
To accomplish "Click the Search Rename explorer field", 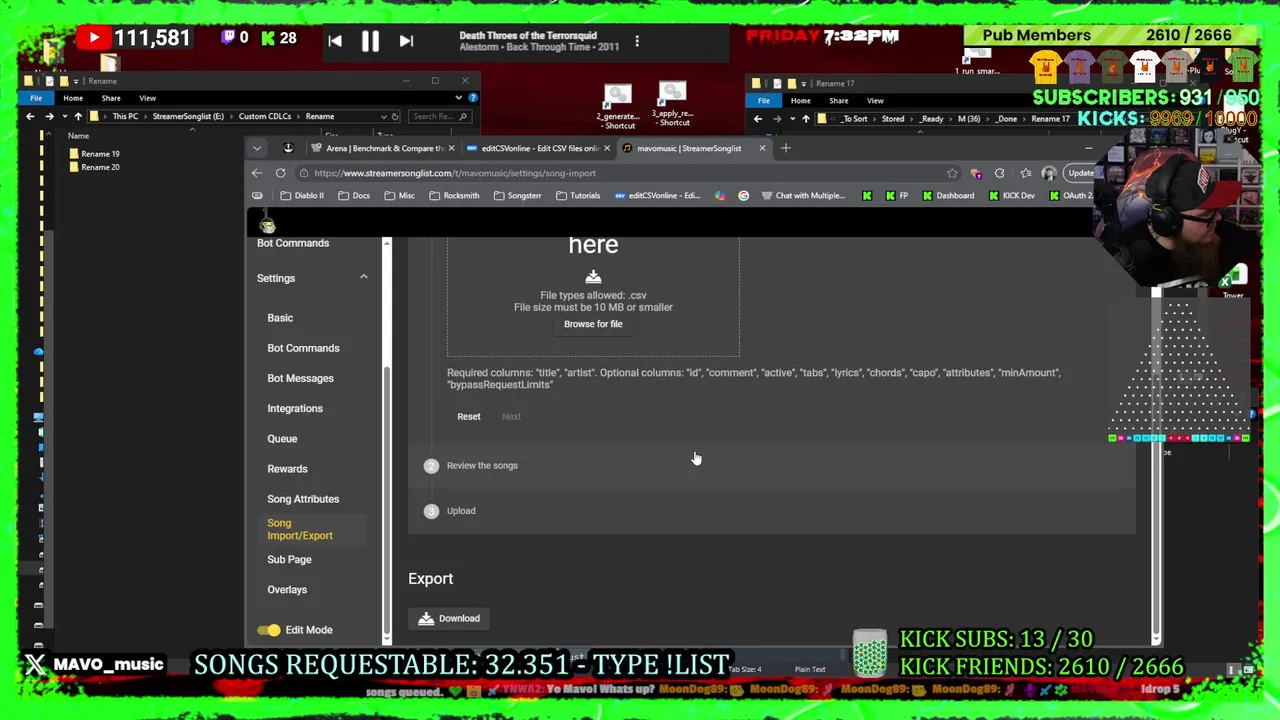I will 440,116.
